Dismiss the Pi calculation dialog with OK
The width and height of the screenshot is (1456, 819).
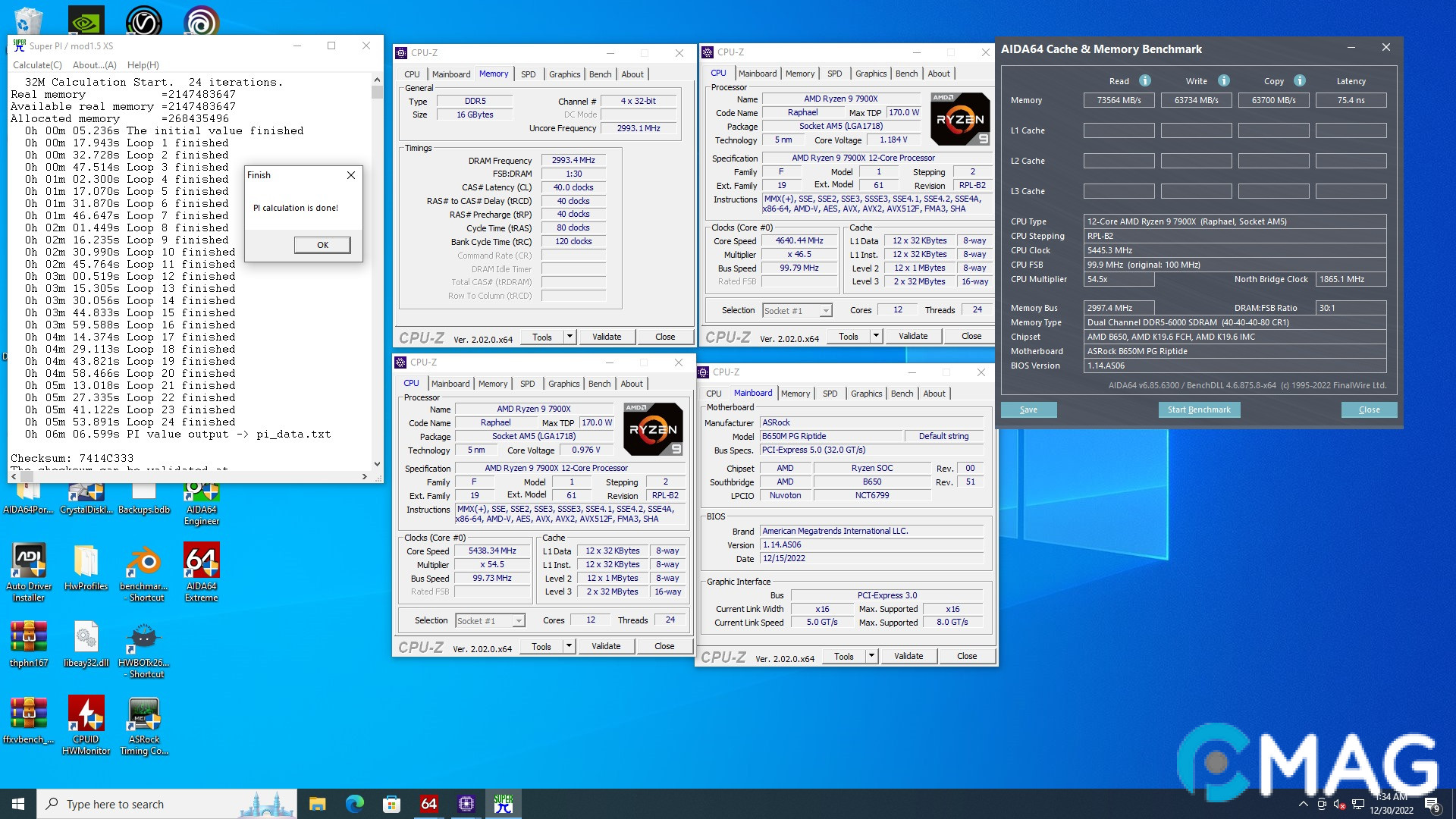click(x=322, y=244)
